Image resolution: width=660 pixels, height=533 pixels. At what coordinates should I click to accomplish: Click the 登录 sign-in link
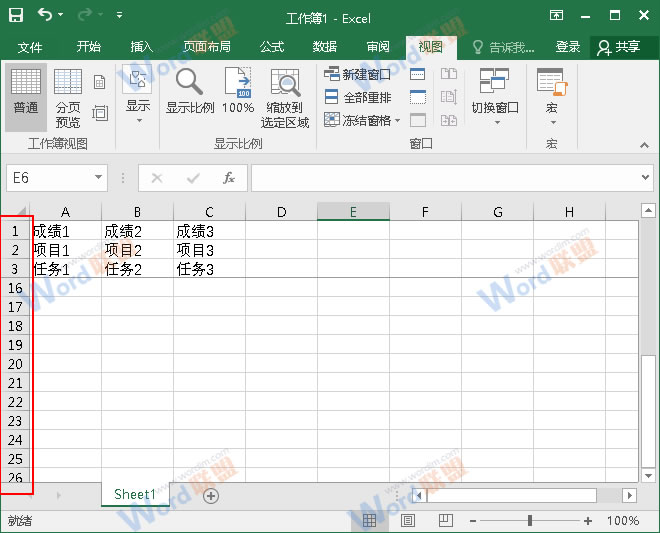567,47
